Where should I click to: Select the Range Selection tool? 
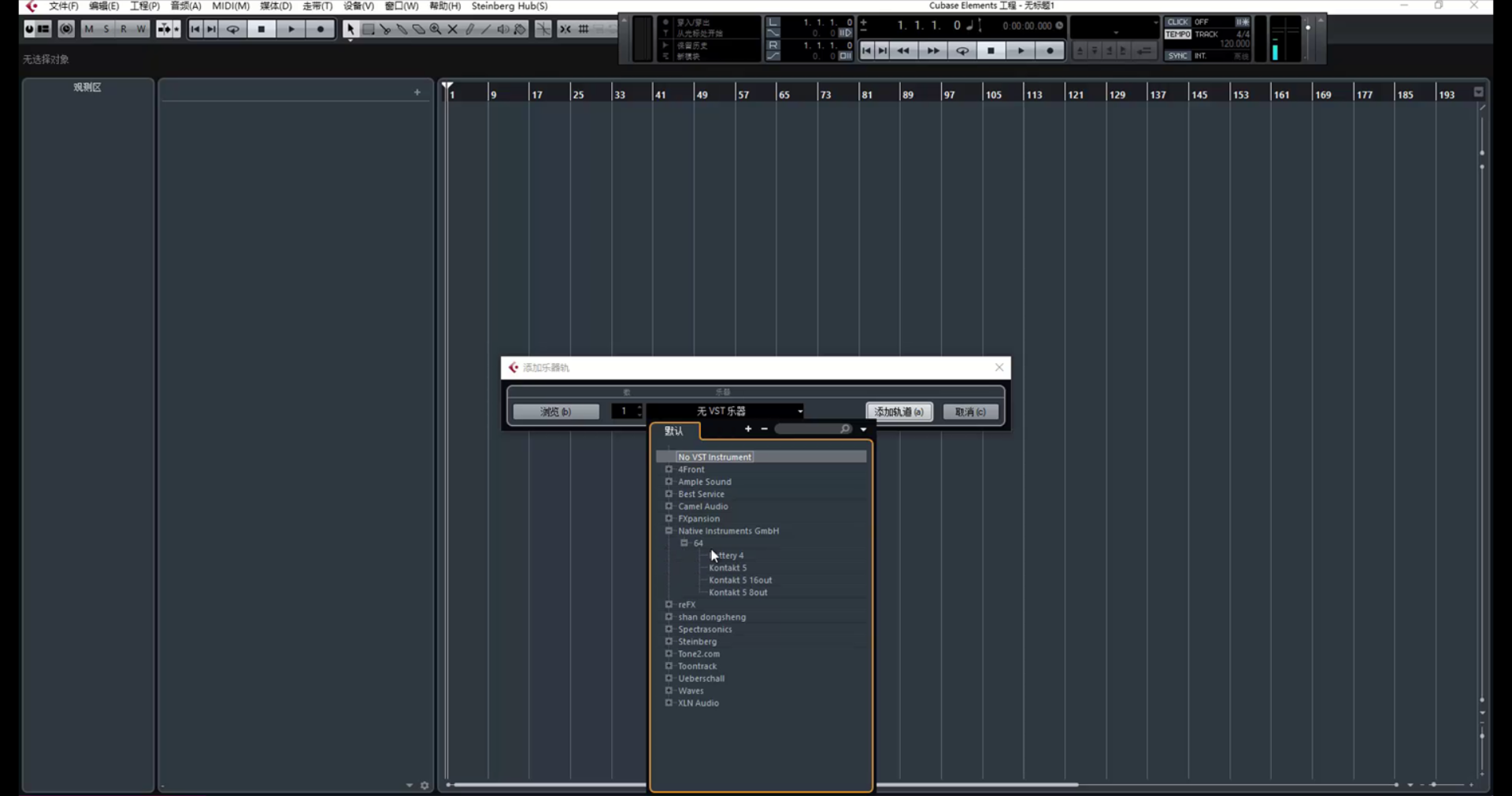tap(368, 29)
